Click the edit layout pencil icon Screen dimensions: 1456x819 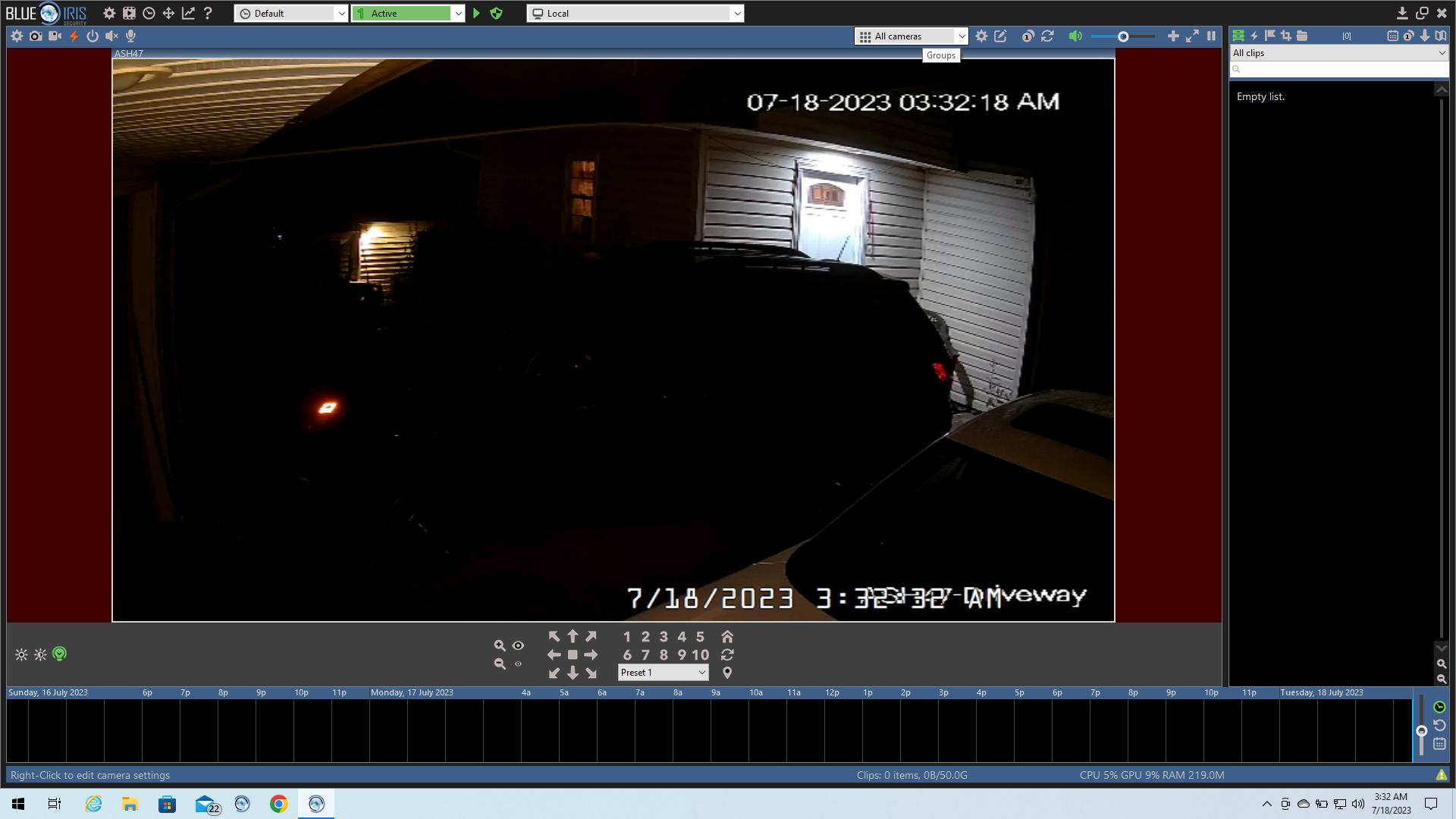(1000, 36)
